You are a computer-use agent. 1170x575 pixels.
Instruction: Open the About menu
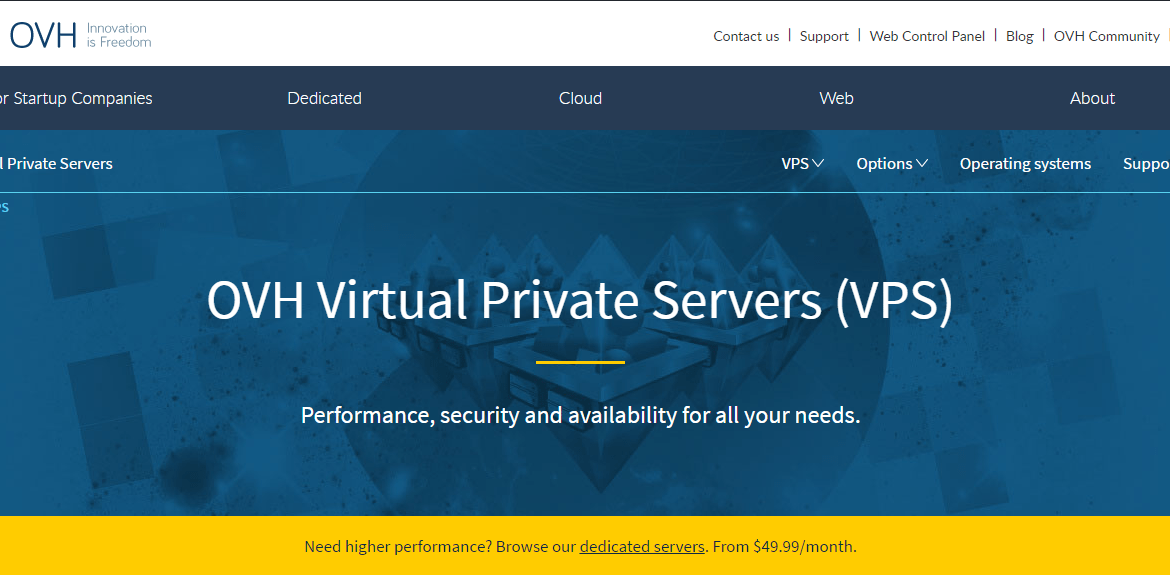(1092, 98)
